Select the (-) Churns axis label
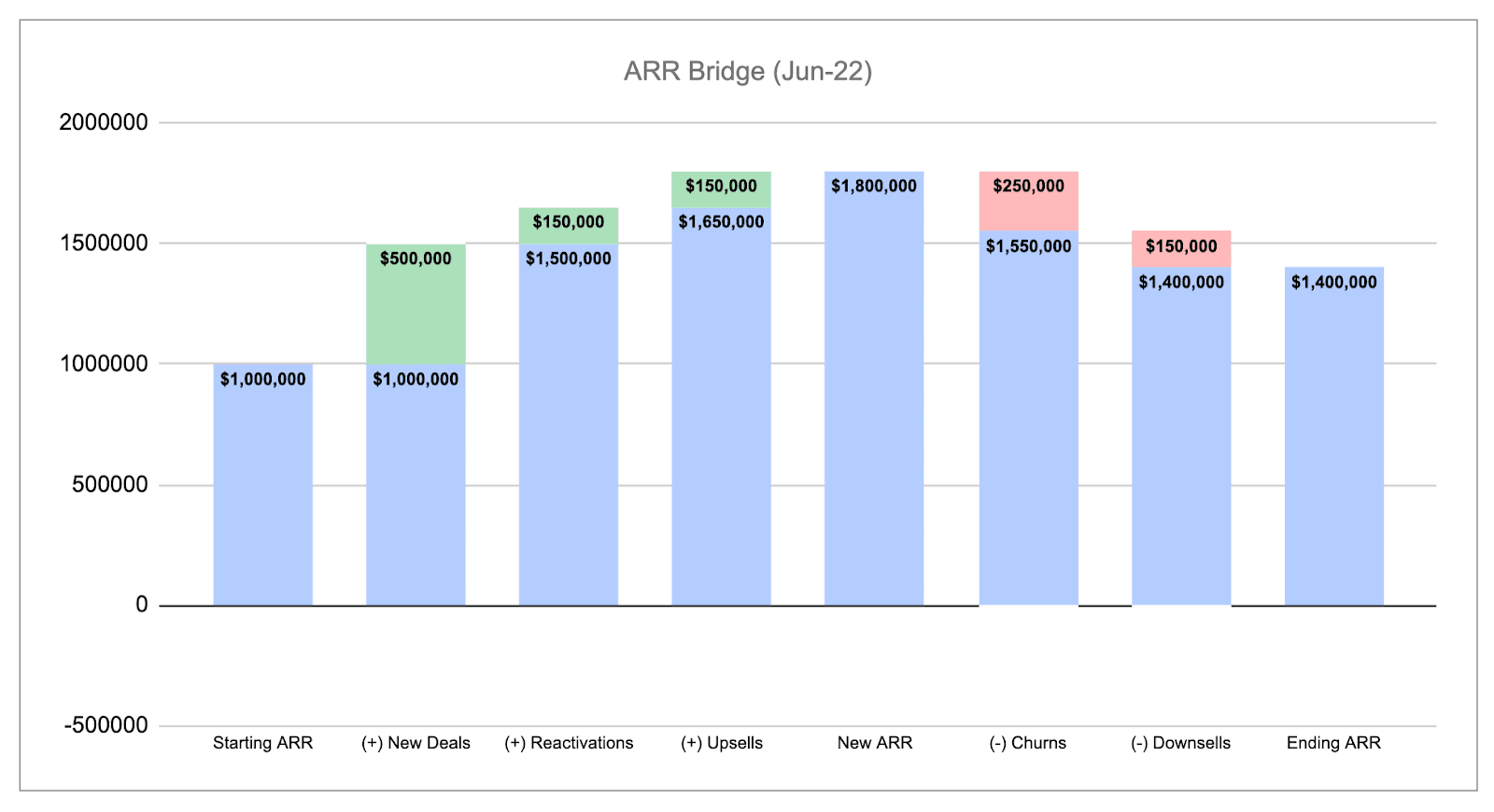This screenshot has height=812, width=1494. [1027, 743]
